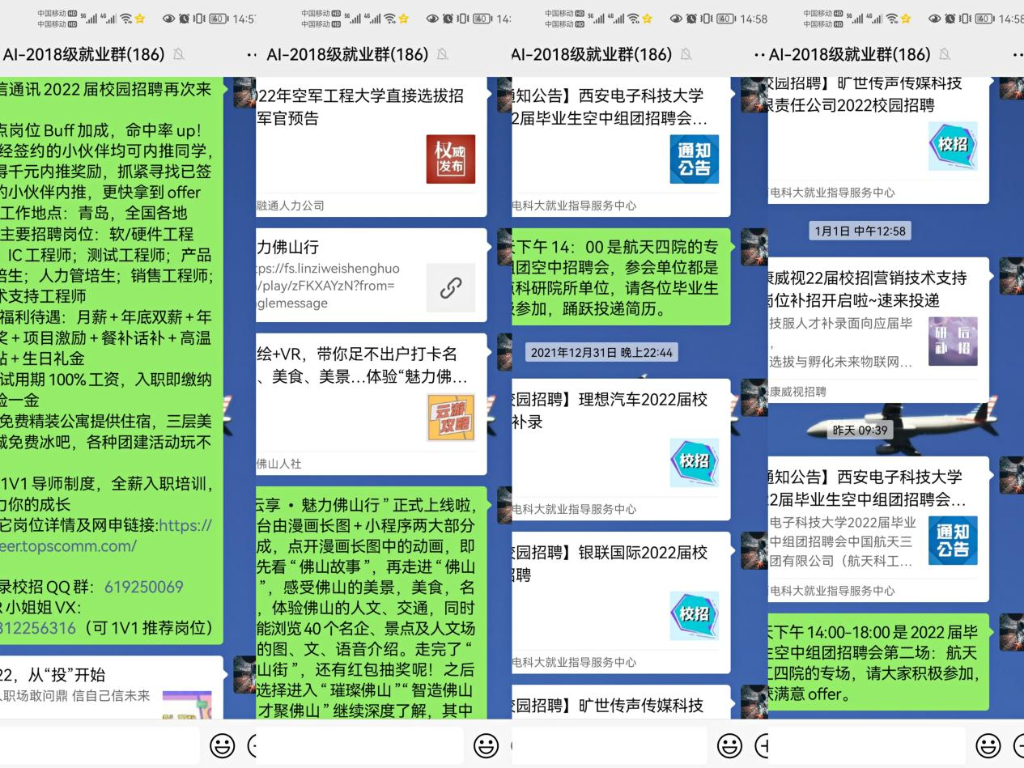Tap the 云游攻略 image on Foshan card

[x=450, y=416]
